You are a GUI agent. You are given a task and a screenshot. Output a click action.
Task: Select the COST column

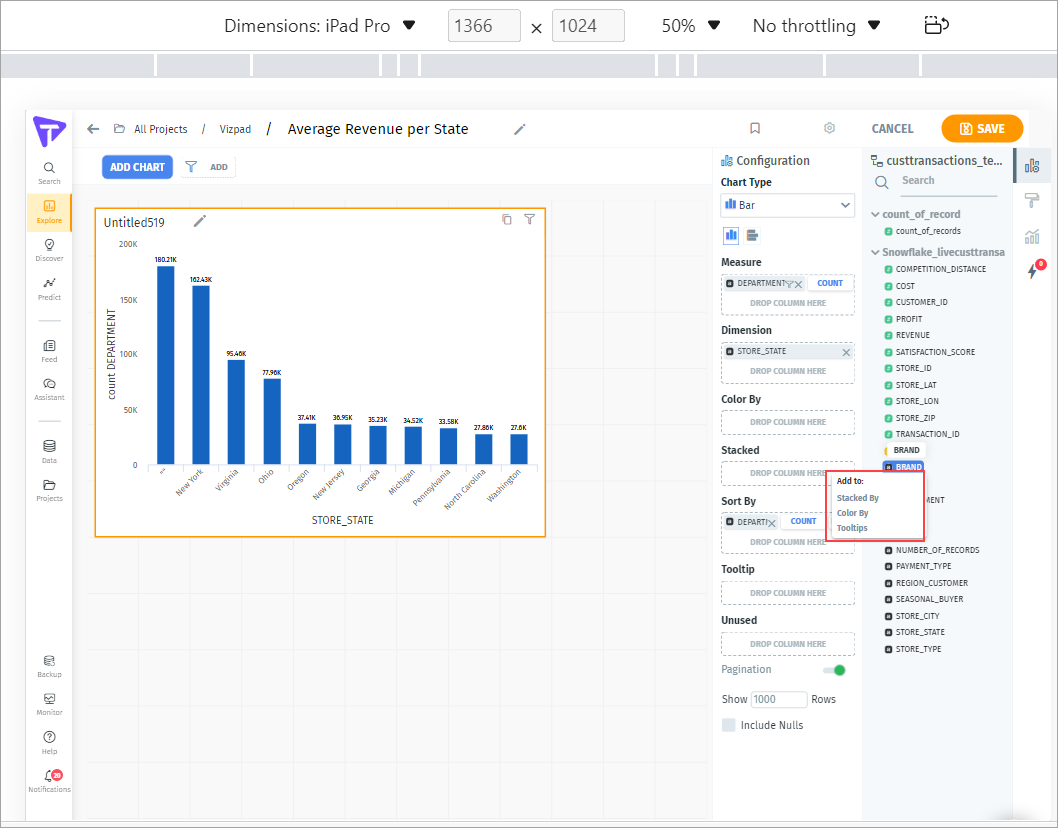click(905, 286)
